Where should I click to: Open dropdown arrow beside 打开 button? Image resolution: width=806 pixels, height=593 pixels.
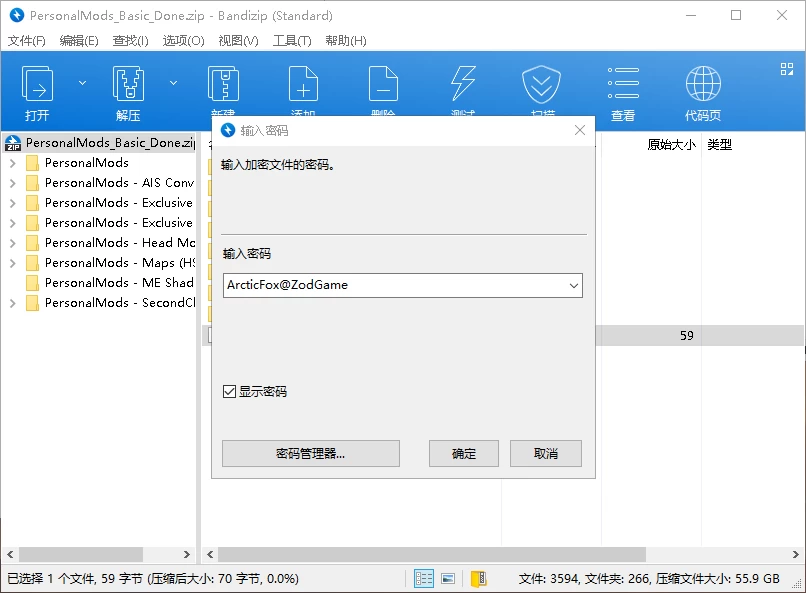pos(82,83)
